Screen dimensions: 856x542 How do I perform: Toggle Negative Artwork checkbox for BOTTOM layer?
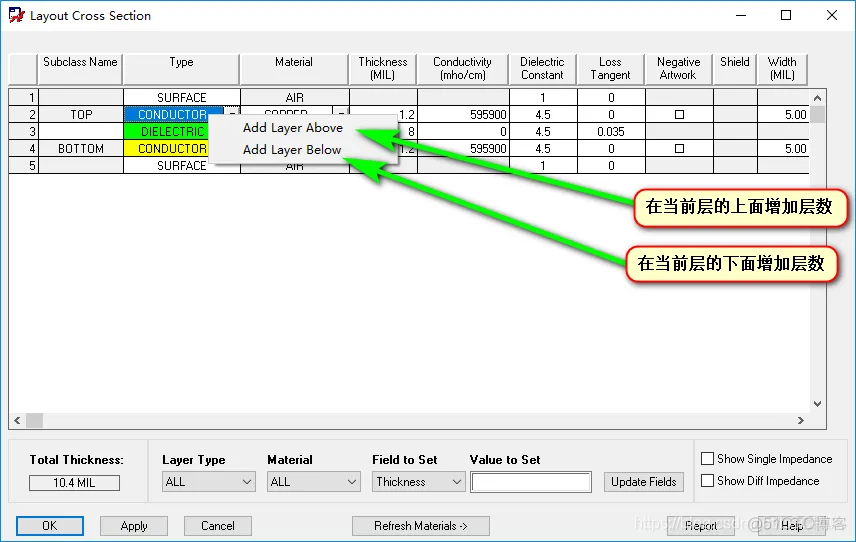coord(679,148)
